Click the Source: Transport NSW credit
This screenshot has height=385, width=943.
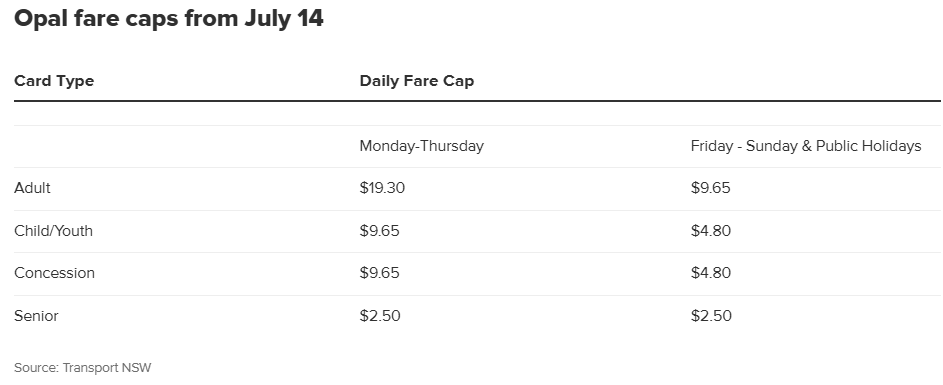83,368
